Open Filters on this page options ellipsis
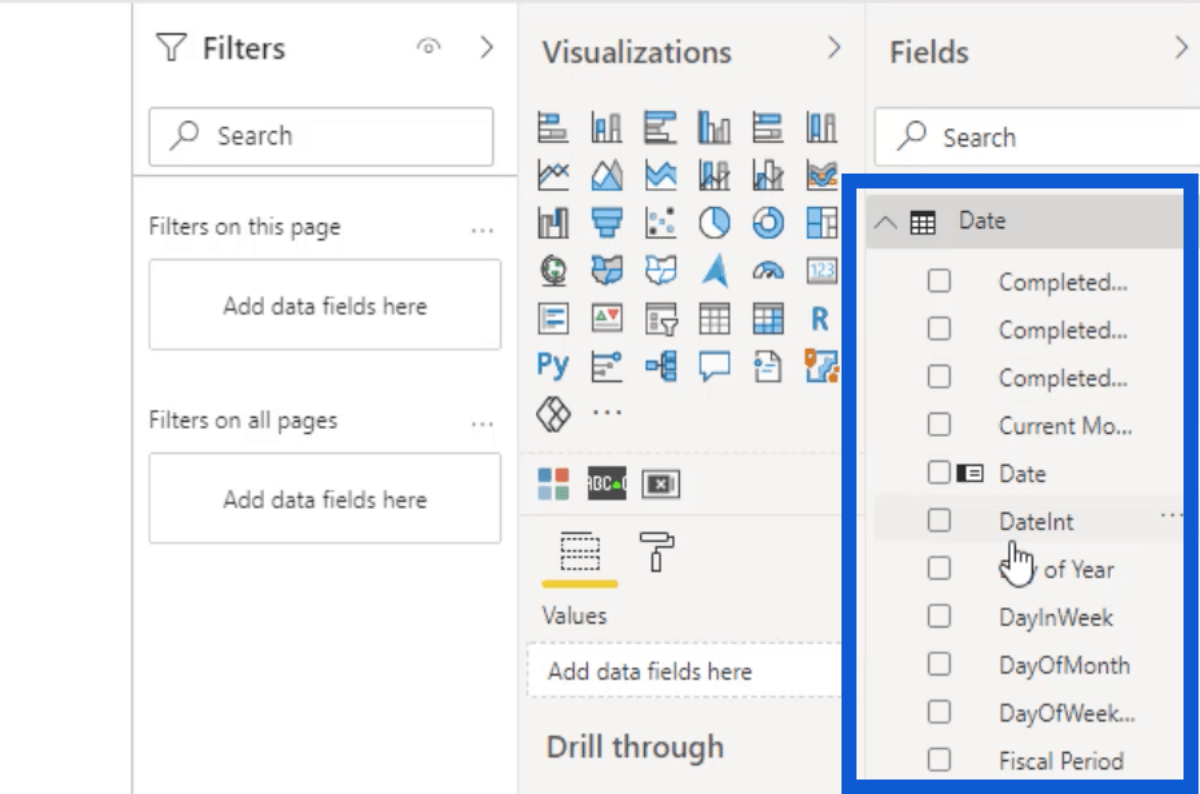Image resolution: width=1200 pixels, height=794 pixels. point(482,231)
